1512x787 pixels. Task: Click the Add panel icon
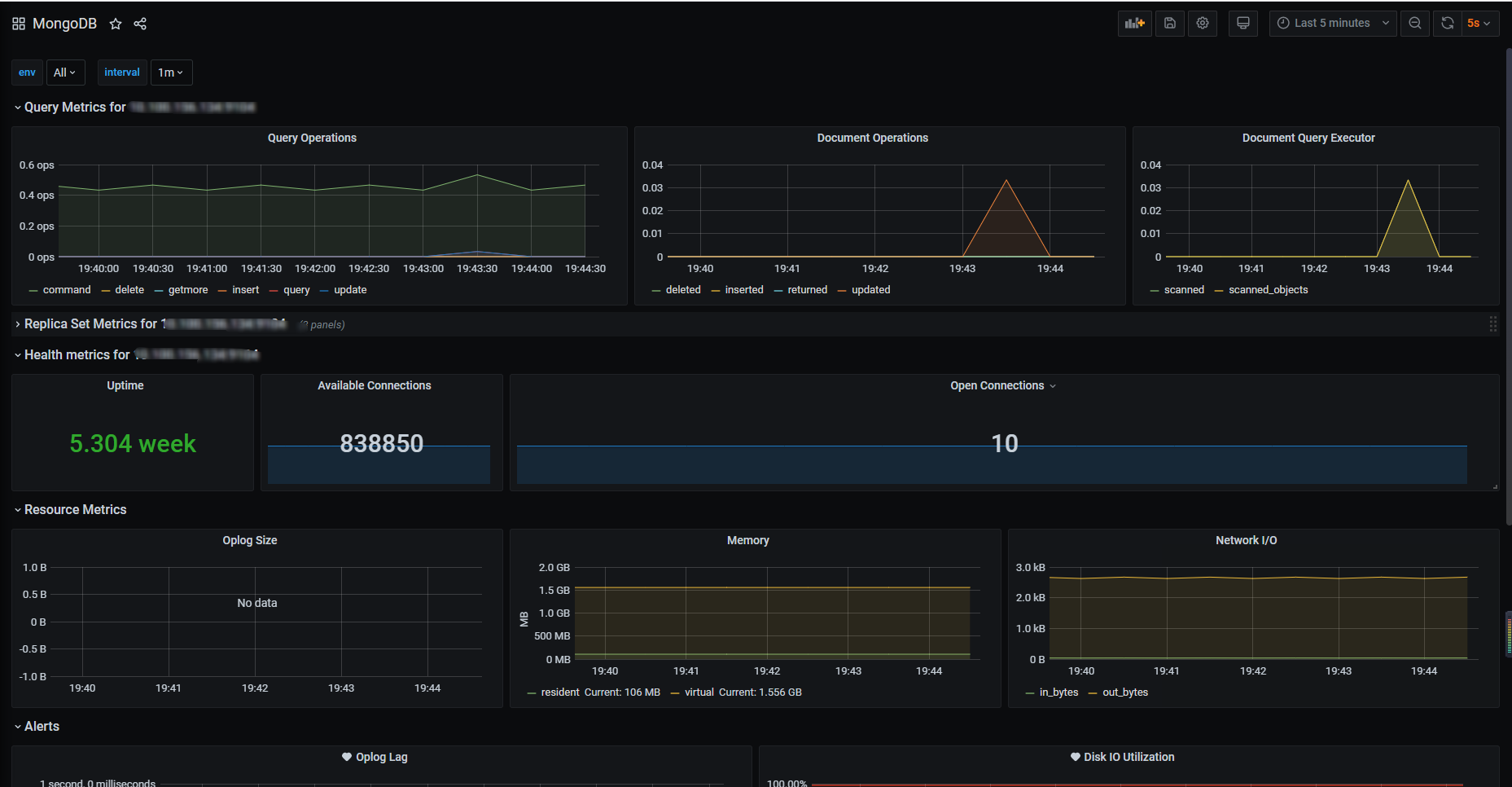coord(1135,23)
